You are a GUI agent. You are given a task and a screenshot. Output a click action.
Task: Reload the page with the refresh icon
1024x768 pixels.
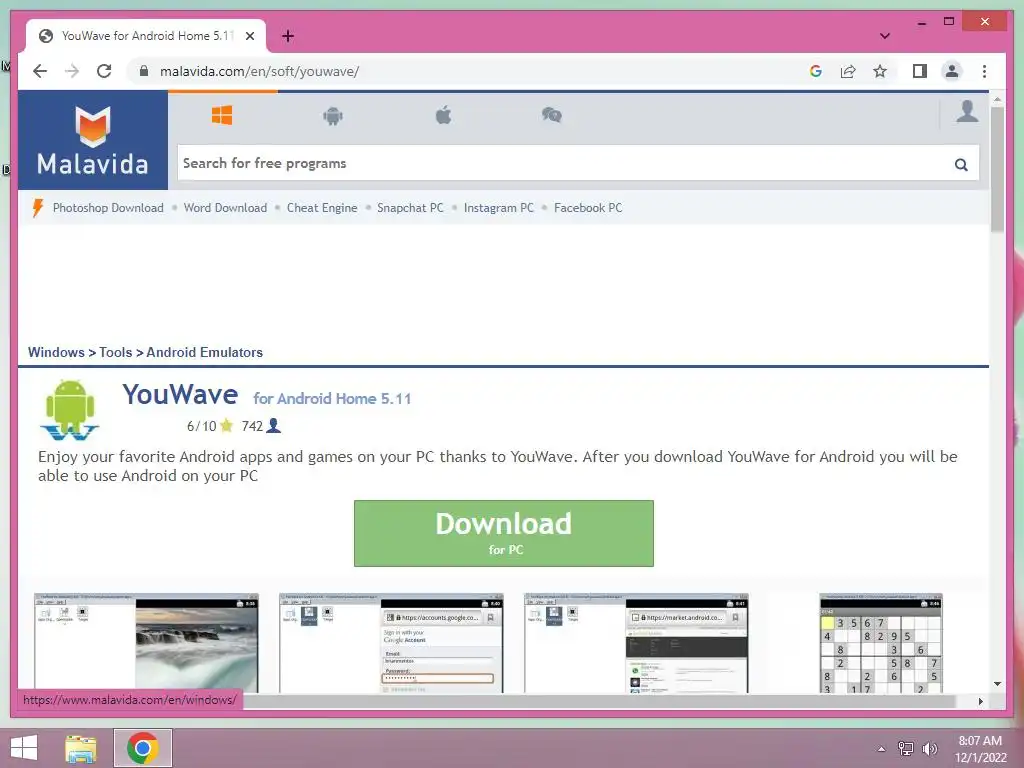click(x=104, y=71)
